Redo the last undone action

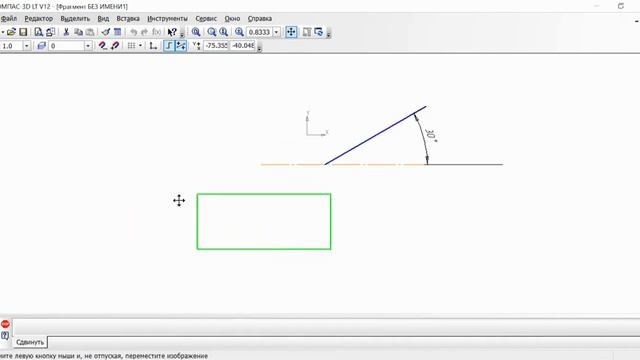pyautogui.click(x=144, y=32)
